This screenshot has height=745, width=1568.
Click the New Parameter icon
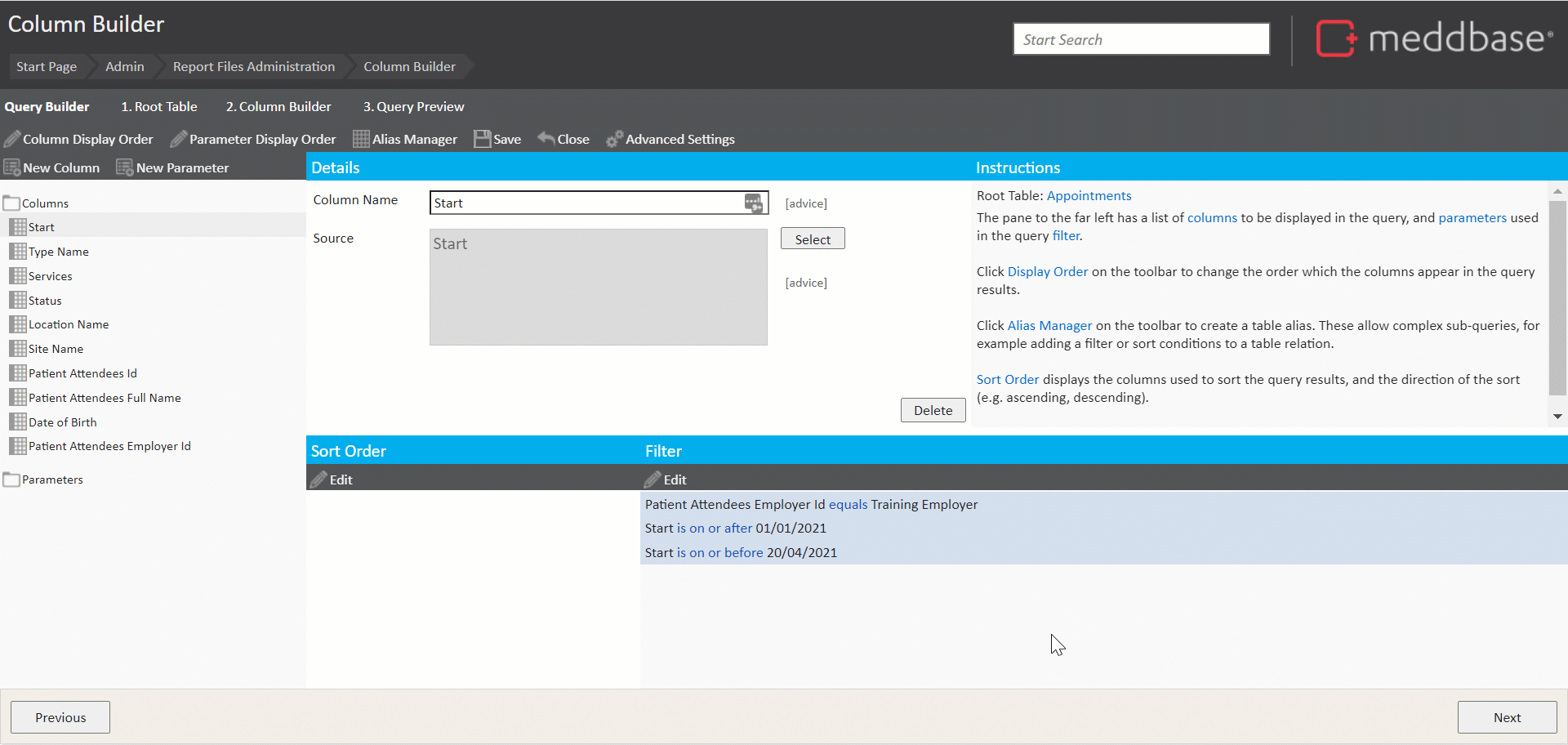pos(125,167)
